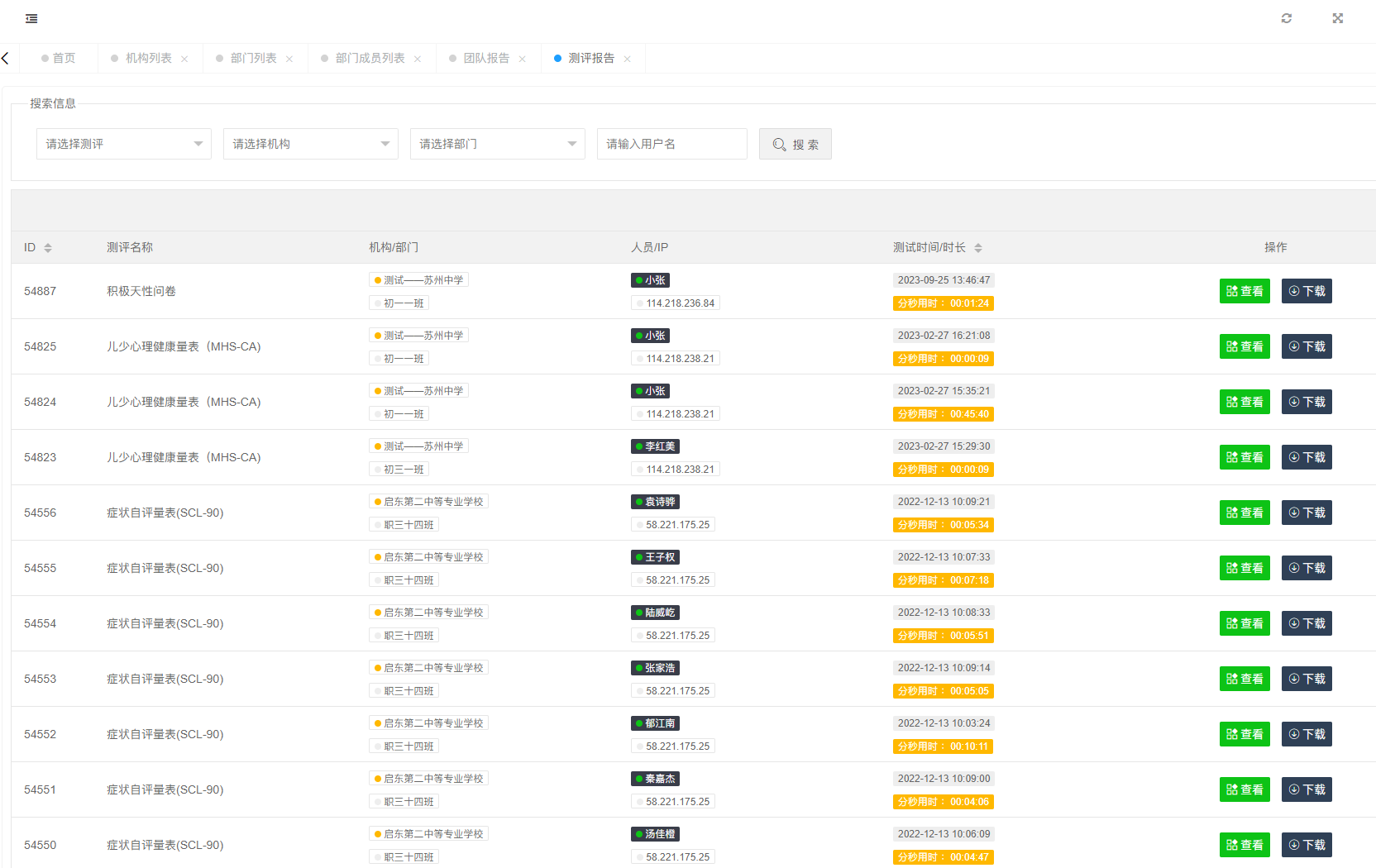Download report for ID 54556

[x=1307, y=513]
